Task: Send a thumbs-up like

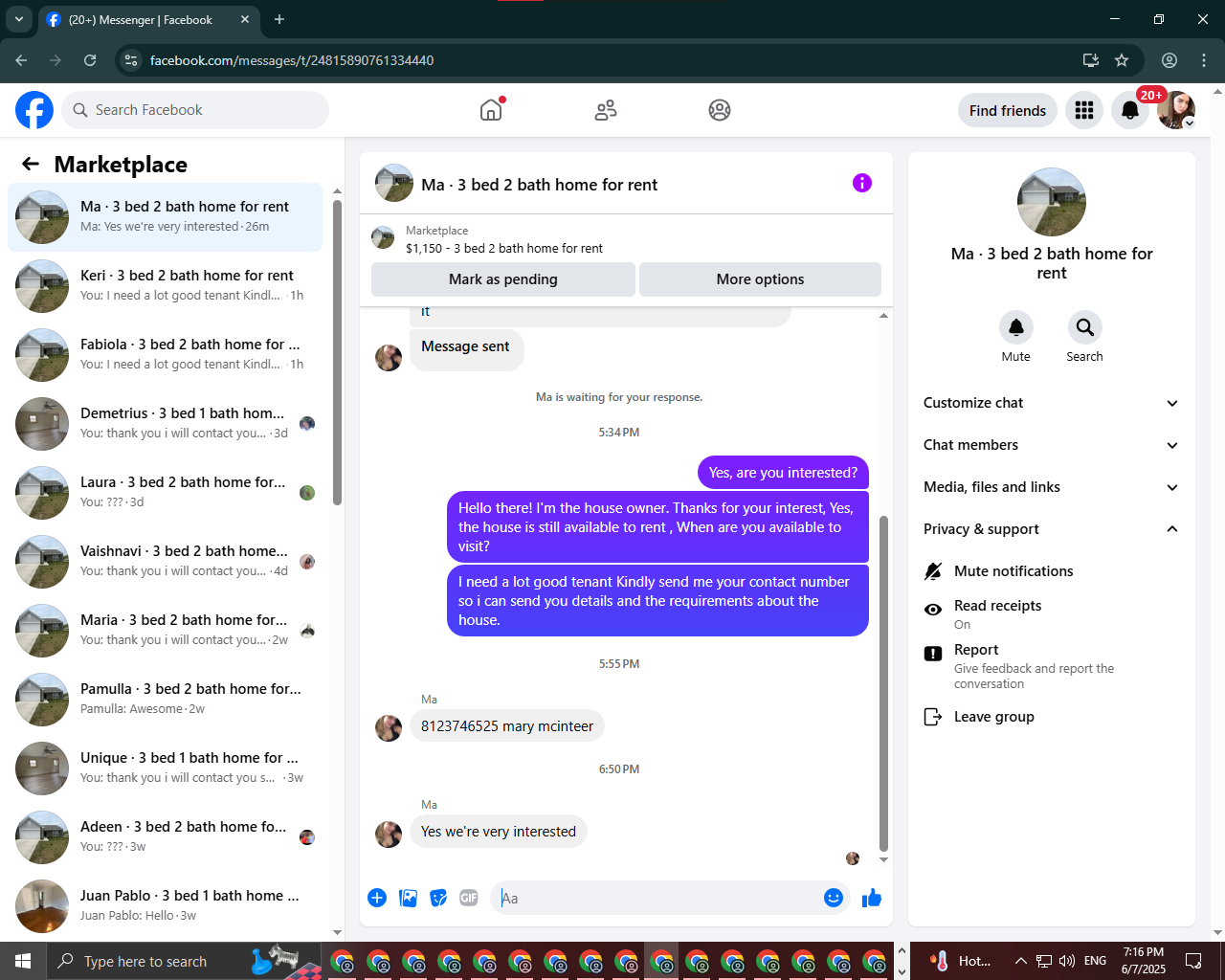Action: coord(872,898)
